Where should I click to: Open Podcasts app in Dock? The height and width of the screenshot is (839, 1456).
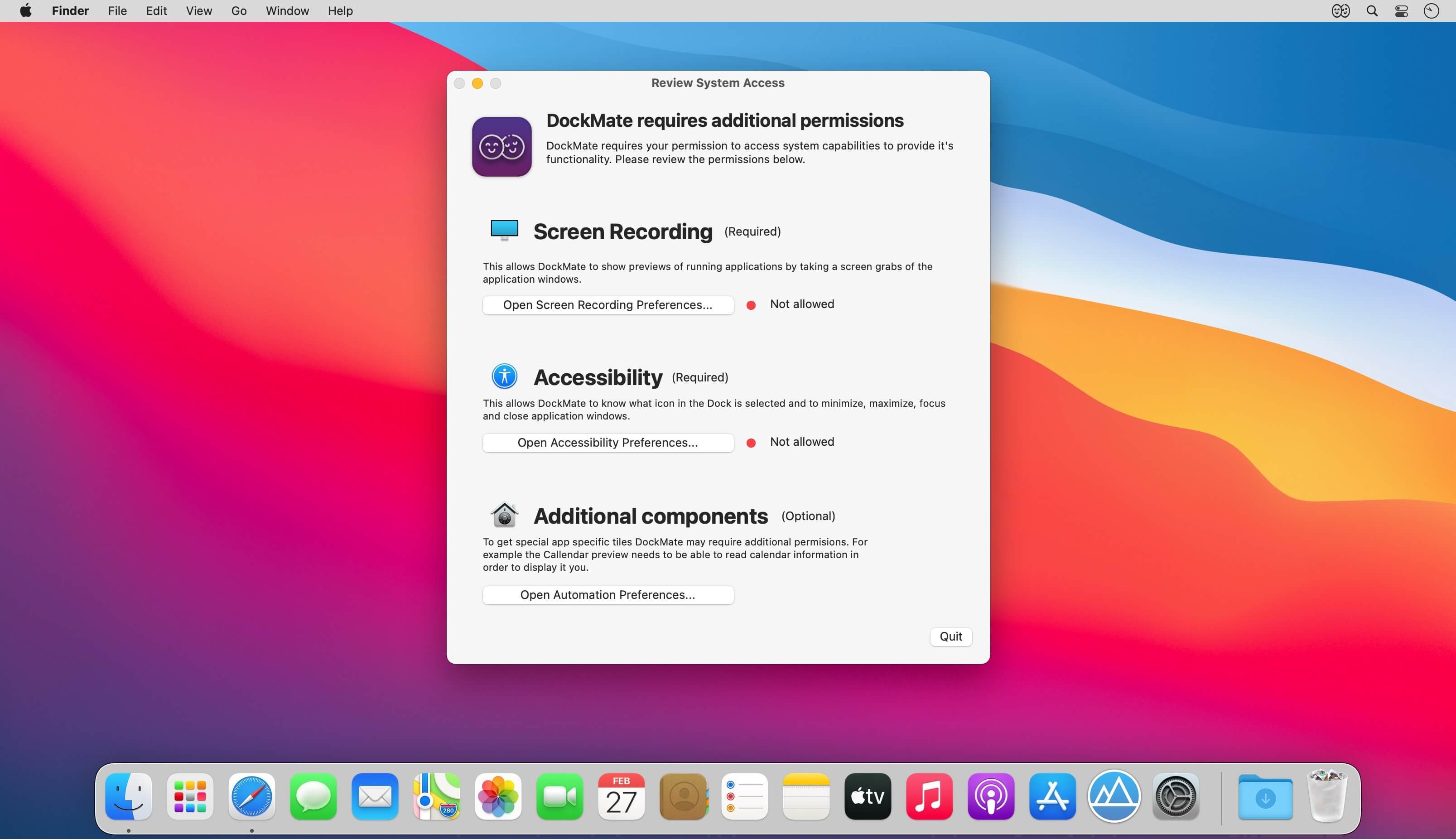coord(990,796)
